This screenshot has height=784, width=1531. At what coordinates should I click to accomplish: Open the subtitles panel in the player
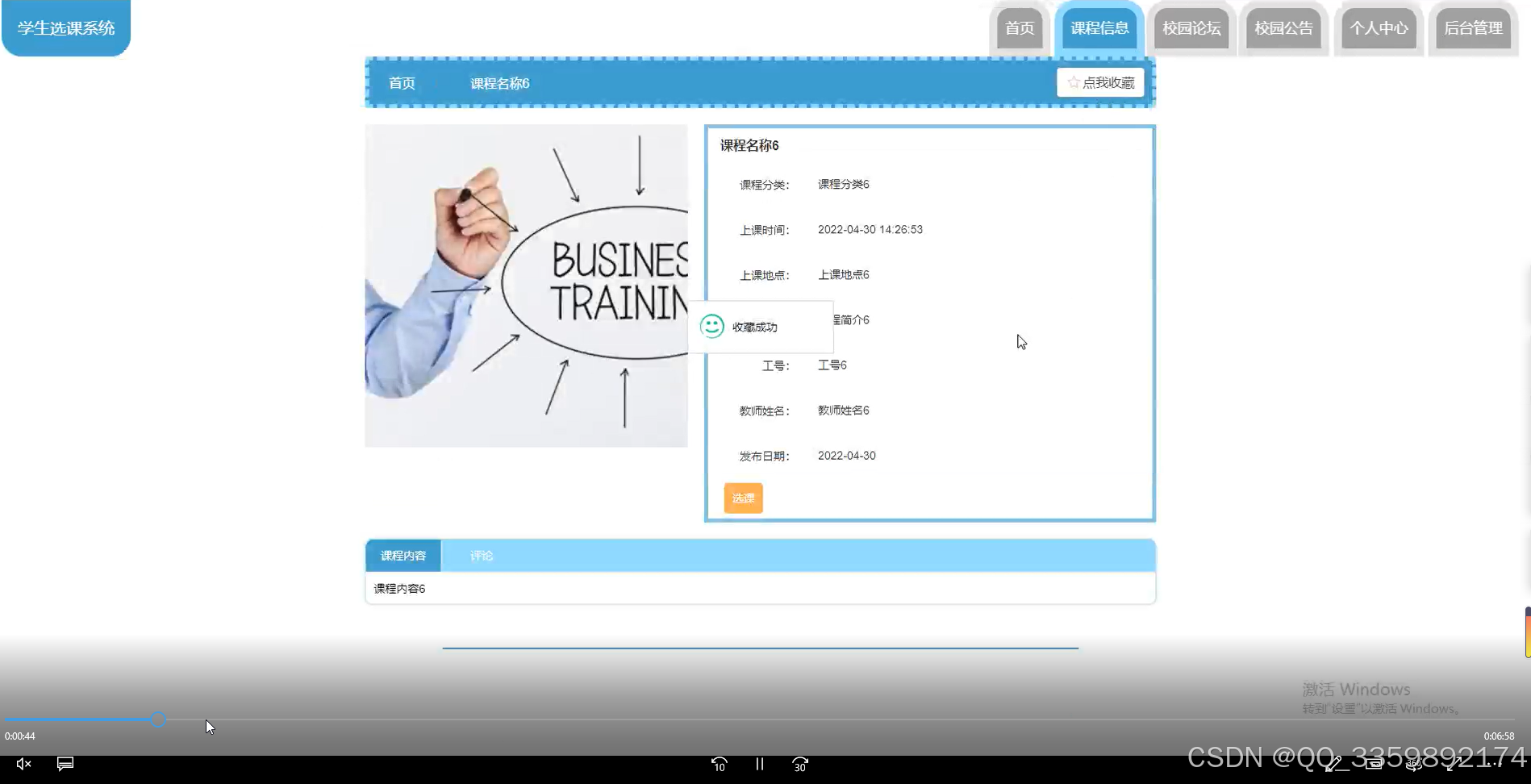65,763
